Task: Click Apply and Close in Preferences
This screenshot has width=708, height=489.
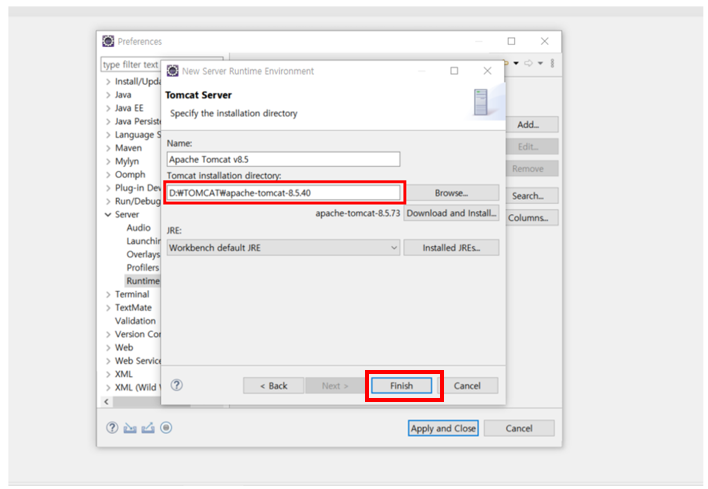Action: coord(443,428)
